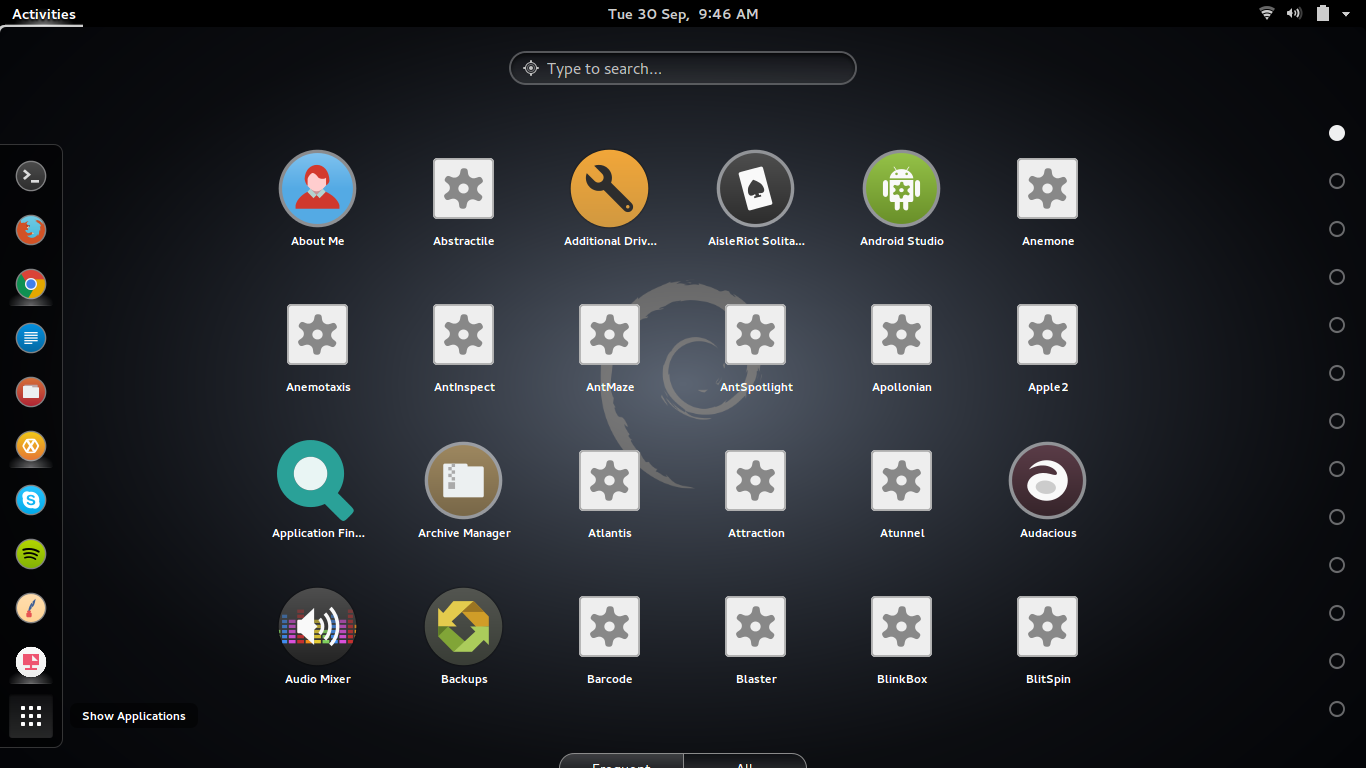1366x768 pixels.
Task: Open the Audacious music player
Action: 1047,481
